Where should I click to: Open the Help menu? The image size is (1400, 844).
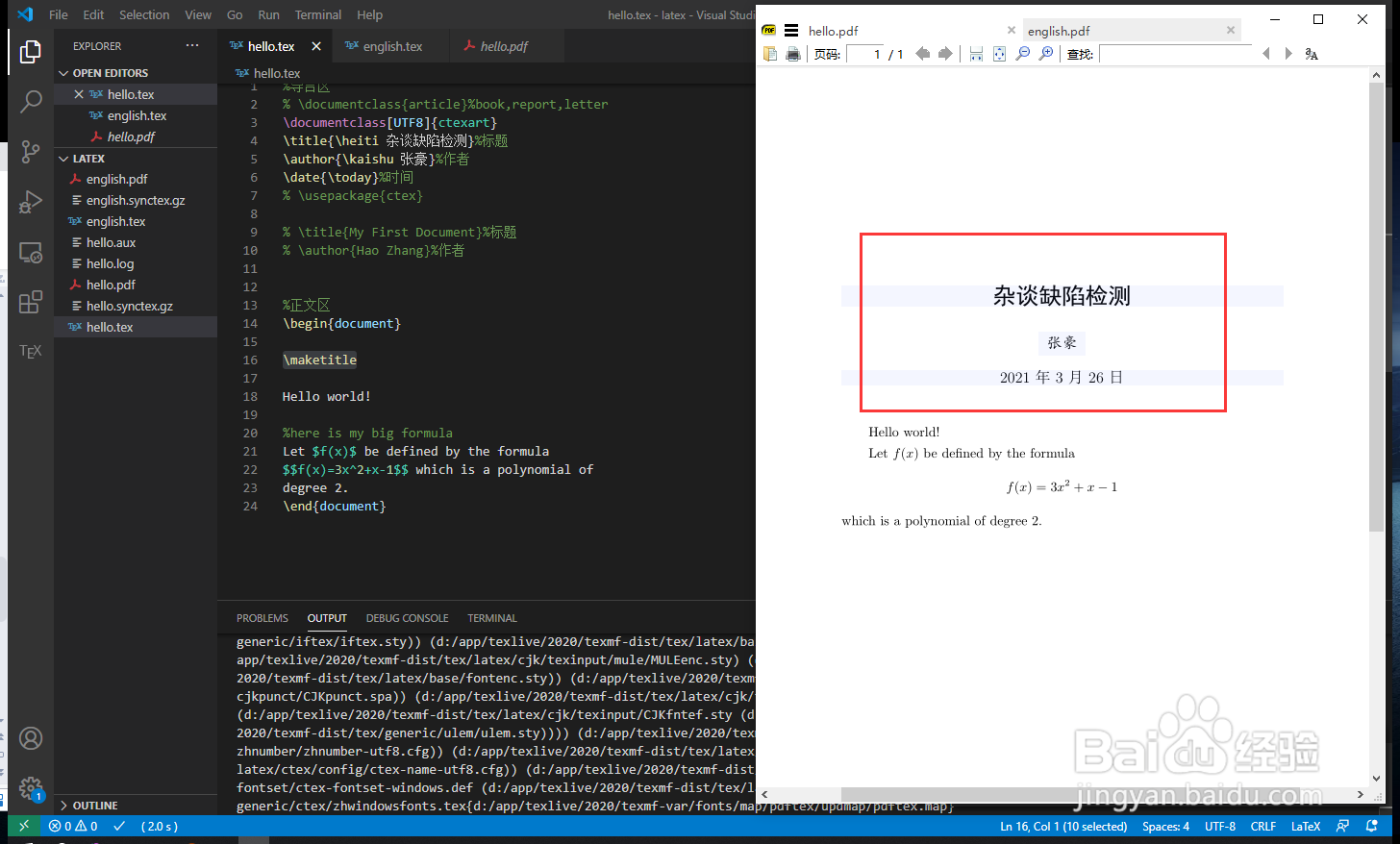(370, 14)
